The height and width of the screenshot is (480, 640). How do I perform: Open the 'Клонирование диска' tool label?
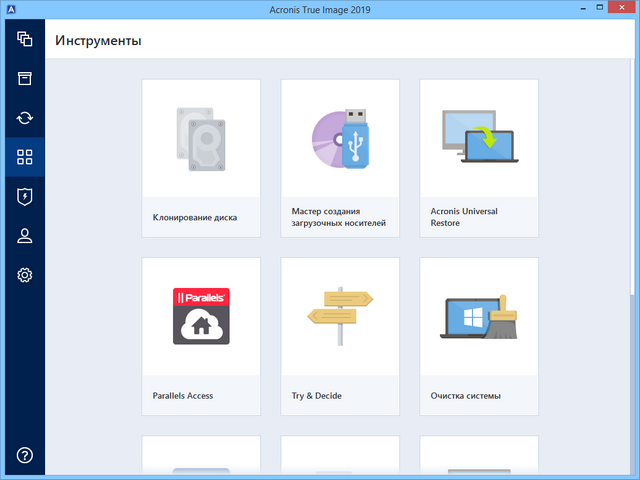click(195, 217)
